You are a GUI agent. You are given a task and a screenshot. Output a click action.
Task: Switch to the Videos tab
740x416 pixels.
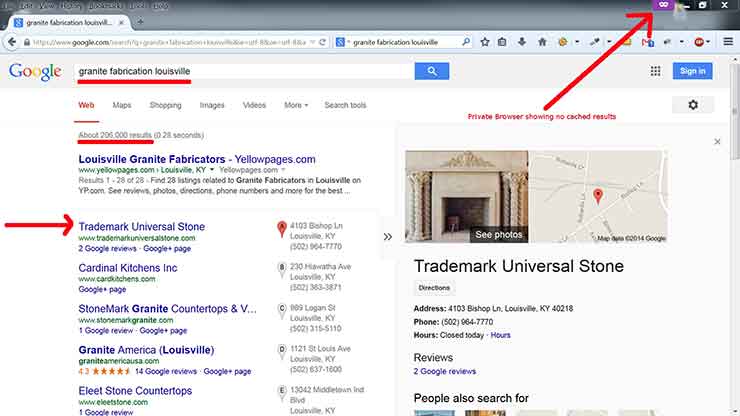point(254,105)
